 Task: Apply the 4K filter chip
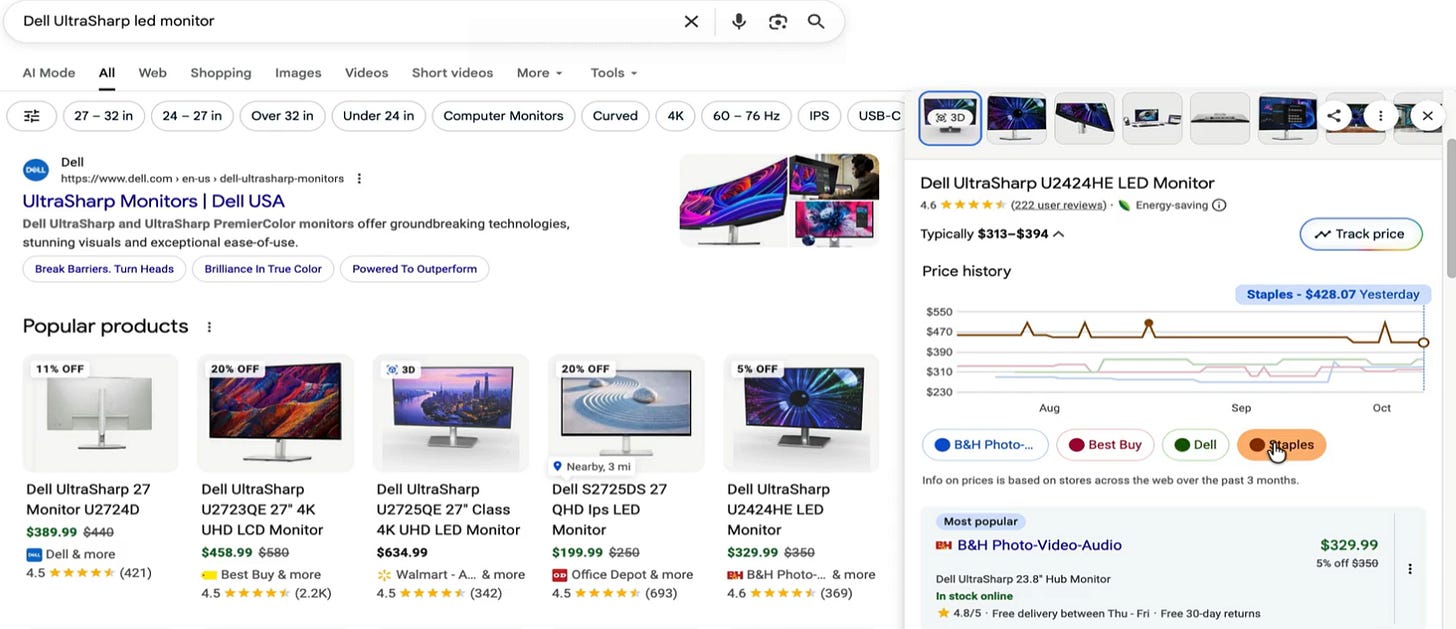tap(675, 116)
